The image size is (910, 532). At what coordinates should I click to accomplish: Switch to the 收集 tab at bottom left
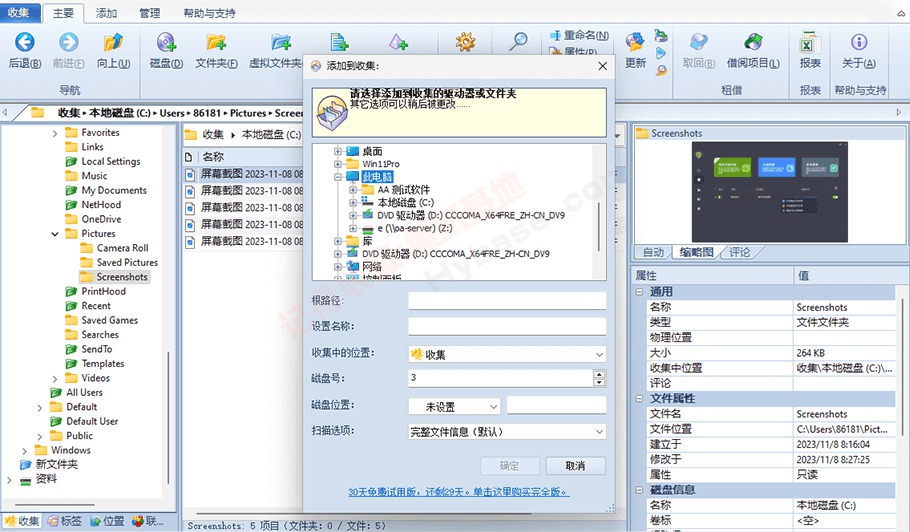click(x=21, y=521)
